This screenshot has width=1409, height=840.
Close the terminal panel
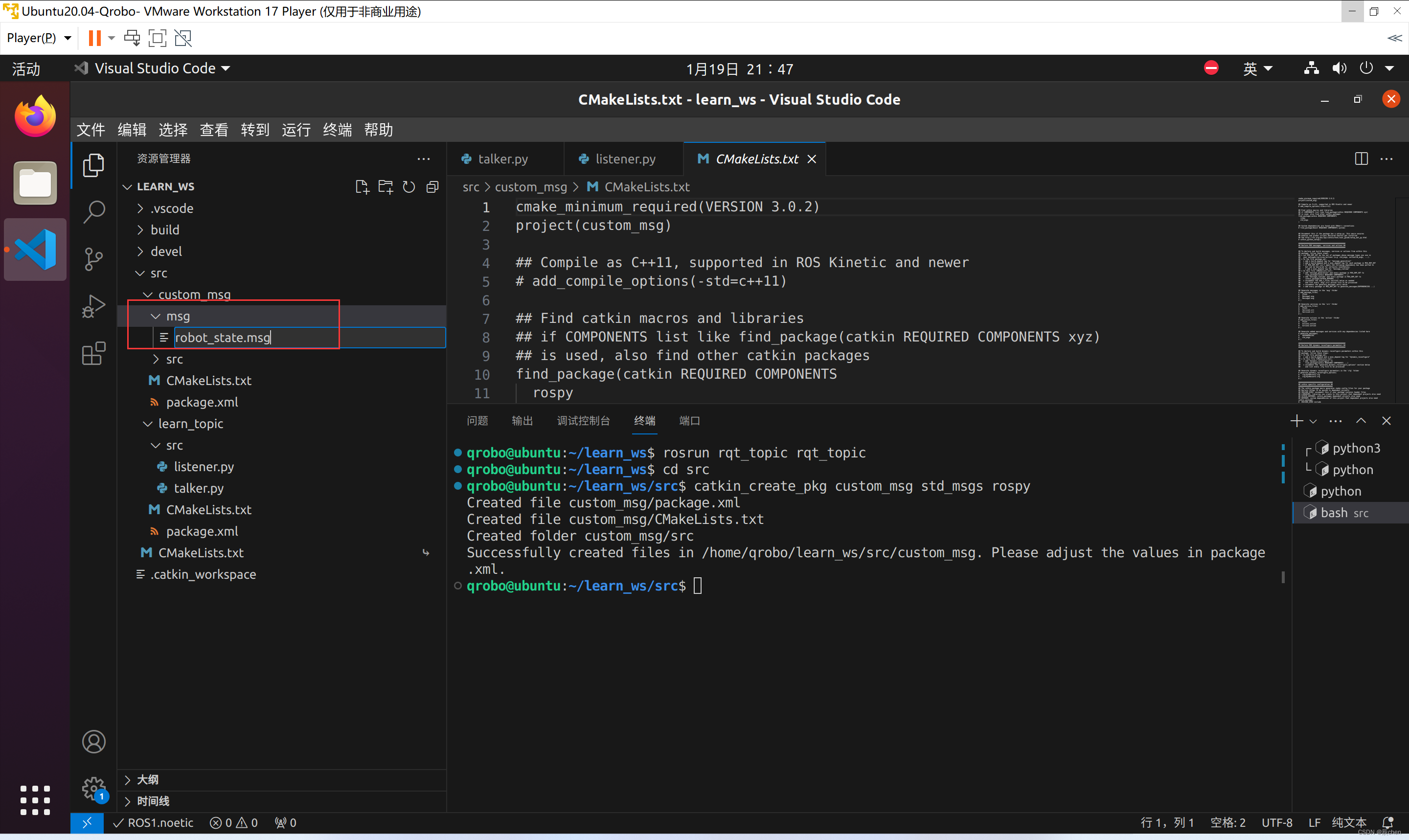coord(1386,421)
